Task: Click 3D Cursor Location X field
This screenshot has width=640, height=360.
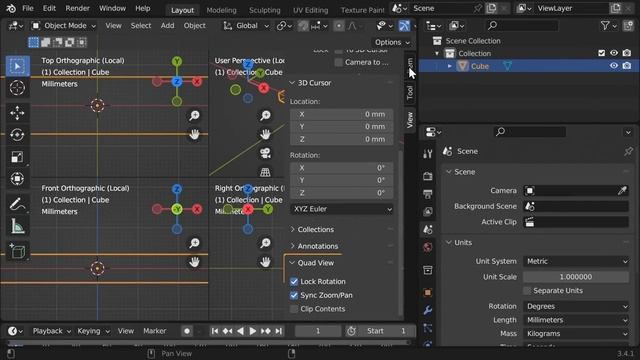Action: coord(342,114)
